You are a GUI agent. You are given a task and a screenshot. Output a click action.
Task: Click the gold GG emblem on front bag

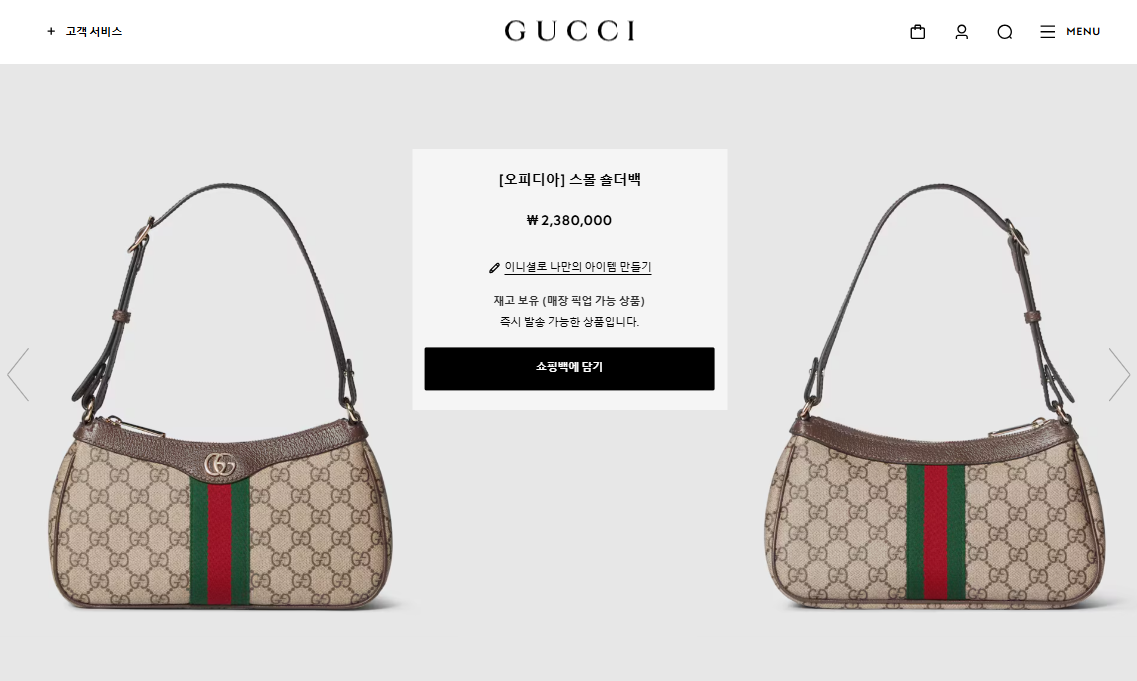tap(220, 464)
